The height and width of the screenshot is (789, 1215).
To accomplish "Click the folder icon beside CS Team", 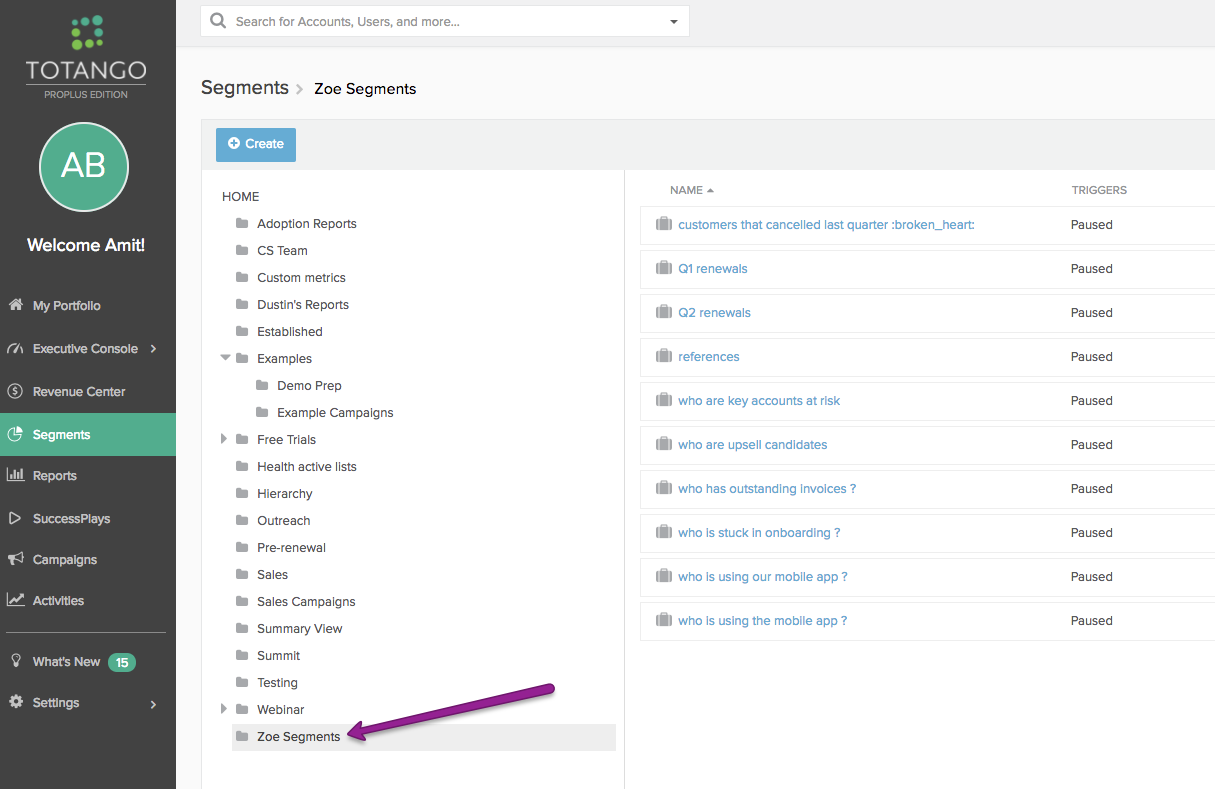I will [241, 250].
